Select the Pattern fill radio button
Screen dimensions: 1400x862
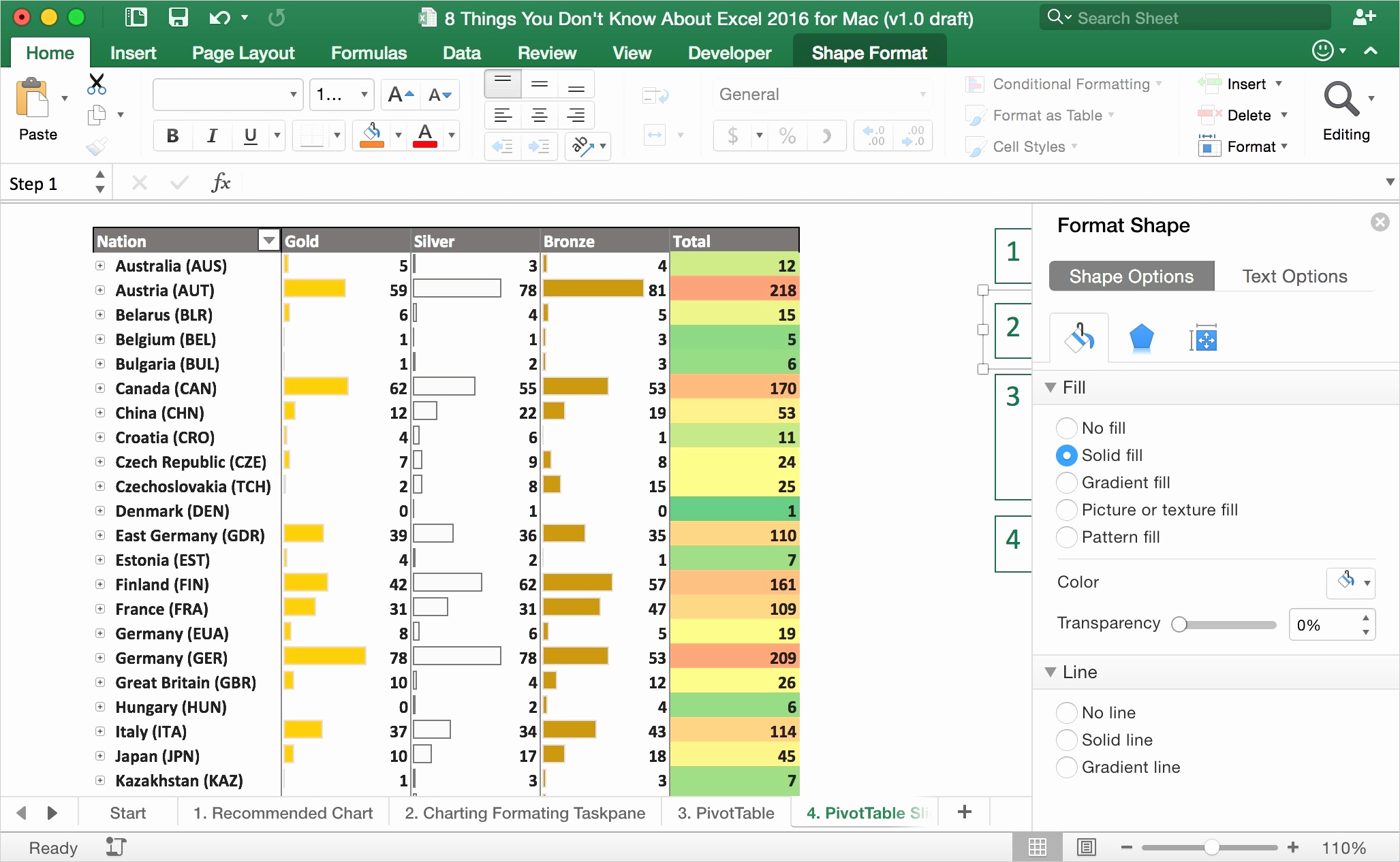tap(1066, 537)
